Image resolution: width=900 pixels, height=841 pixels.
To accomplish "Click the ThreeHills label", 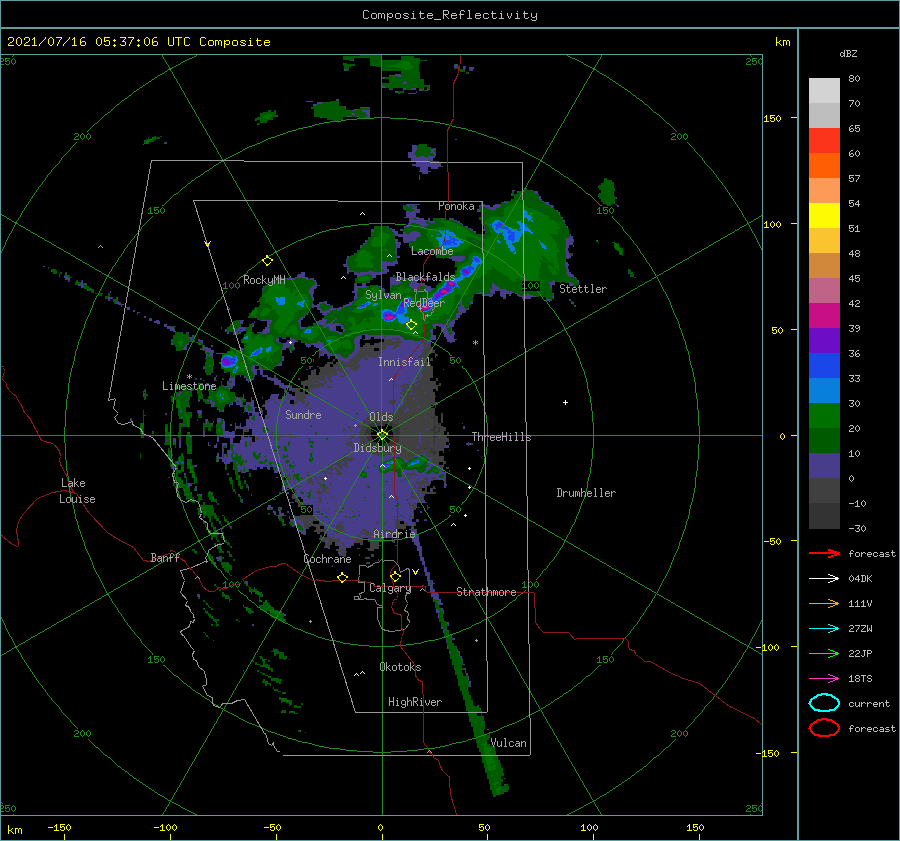I will pyautogui.click(x=501, y=437).
